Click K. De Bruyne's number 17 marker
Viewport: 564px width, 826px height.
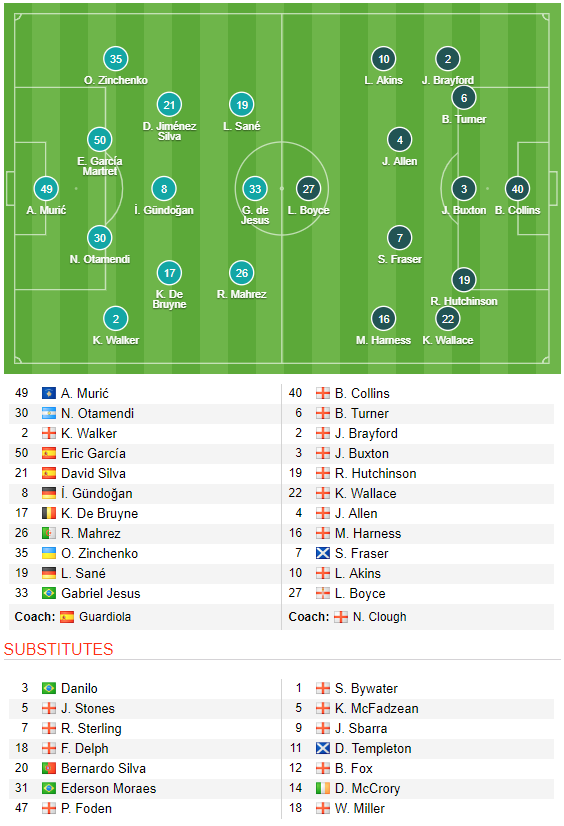click(x=169, y=273)
